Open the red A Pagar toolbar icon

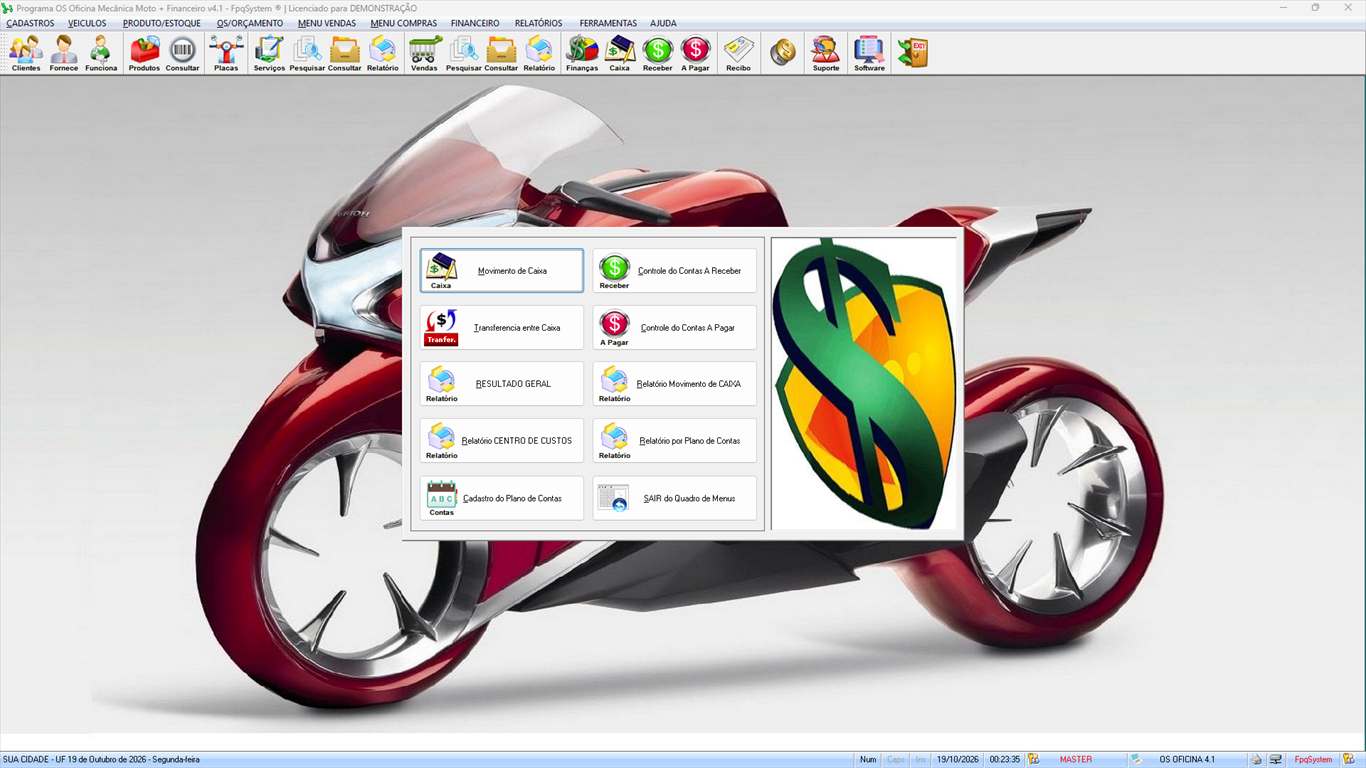696,53
